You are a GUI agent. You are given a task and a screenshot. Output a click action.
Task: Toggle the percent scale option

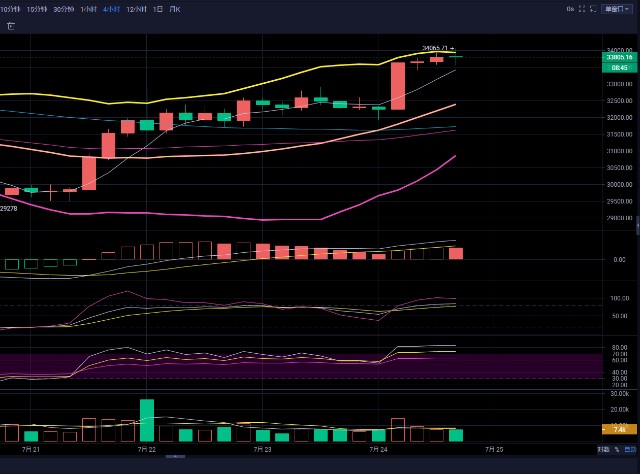pyautogui.click(x=617, y=450)
